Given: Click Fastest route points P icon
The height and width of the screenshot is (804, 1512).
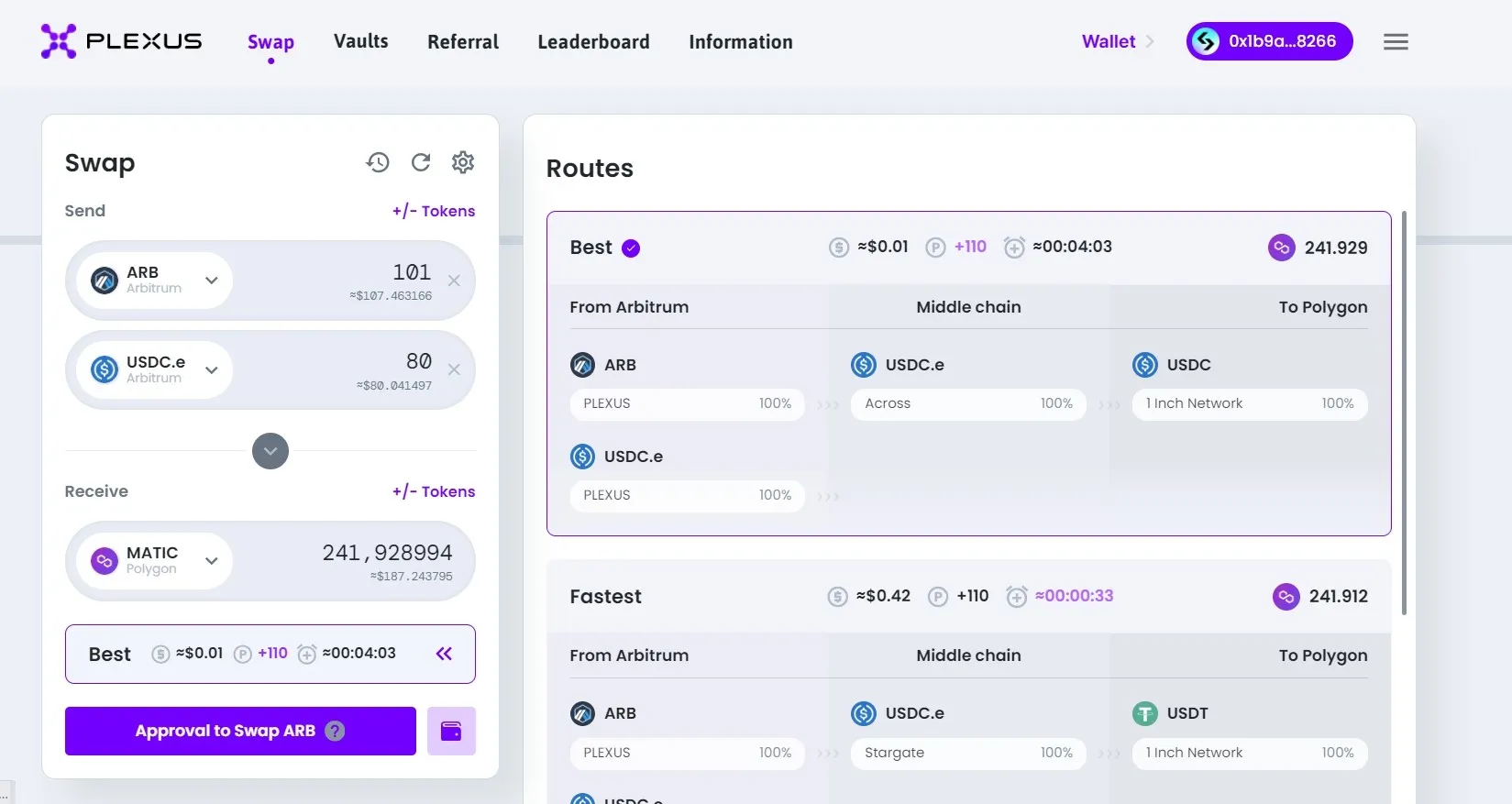Looking at the screenshot, I should point(938,597).
